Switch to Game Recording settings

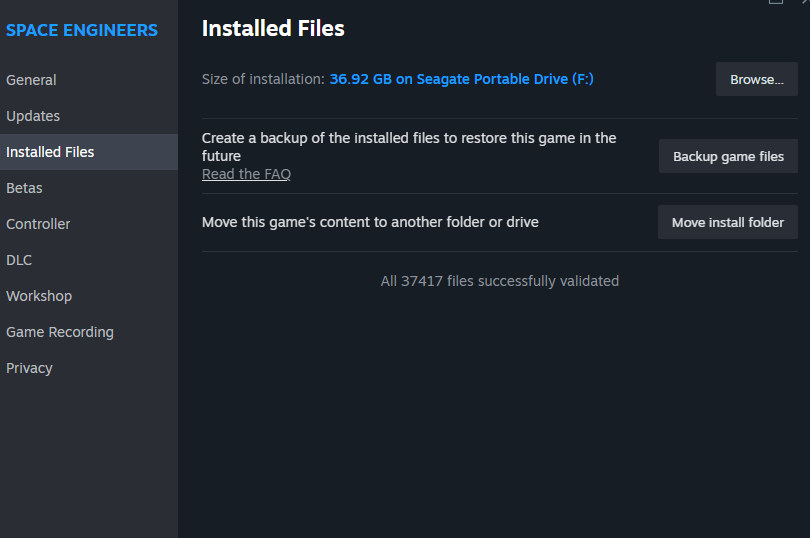60,332
